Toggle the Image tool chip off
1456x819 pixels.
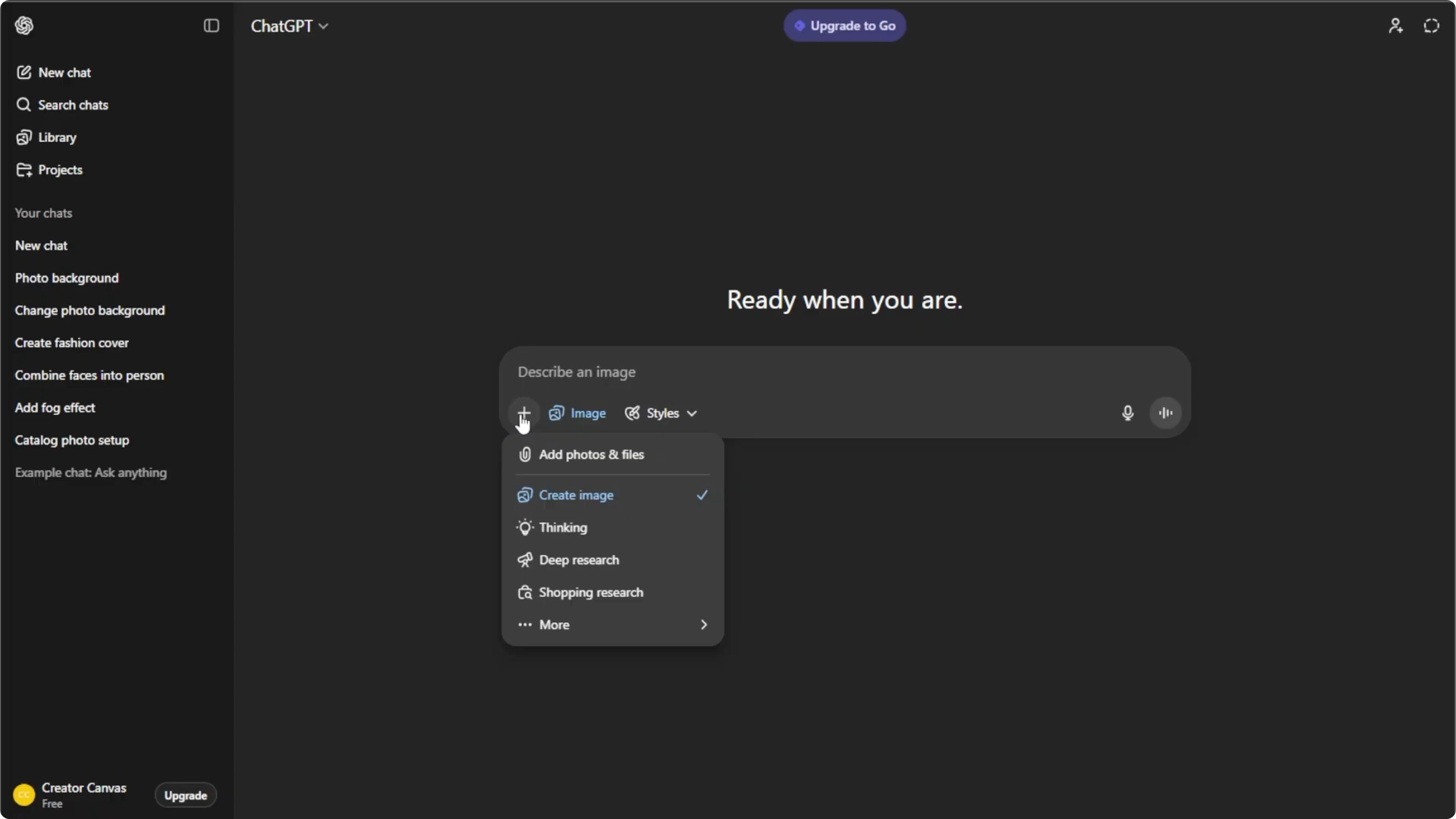tap(578, 413)
